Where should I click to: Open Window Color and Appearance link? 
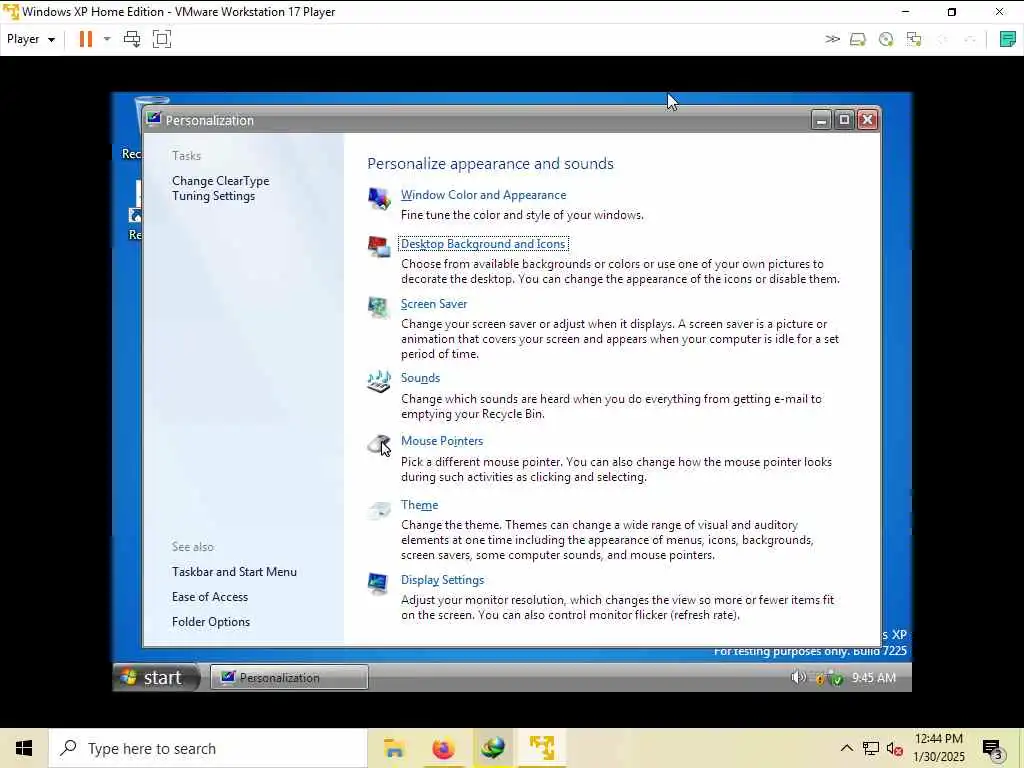tap(483, 195)
